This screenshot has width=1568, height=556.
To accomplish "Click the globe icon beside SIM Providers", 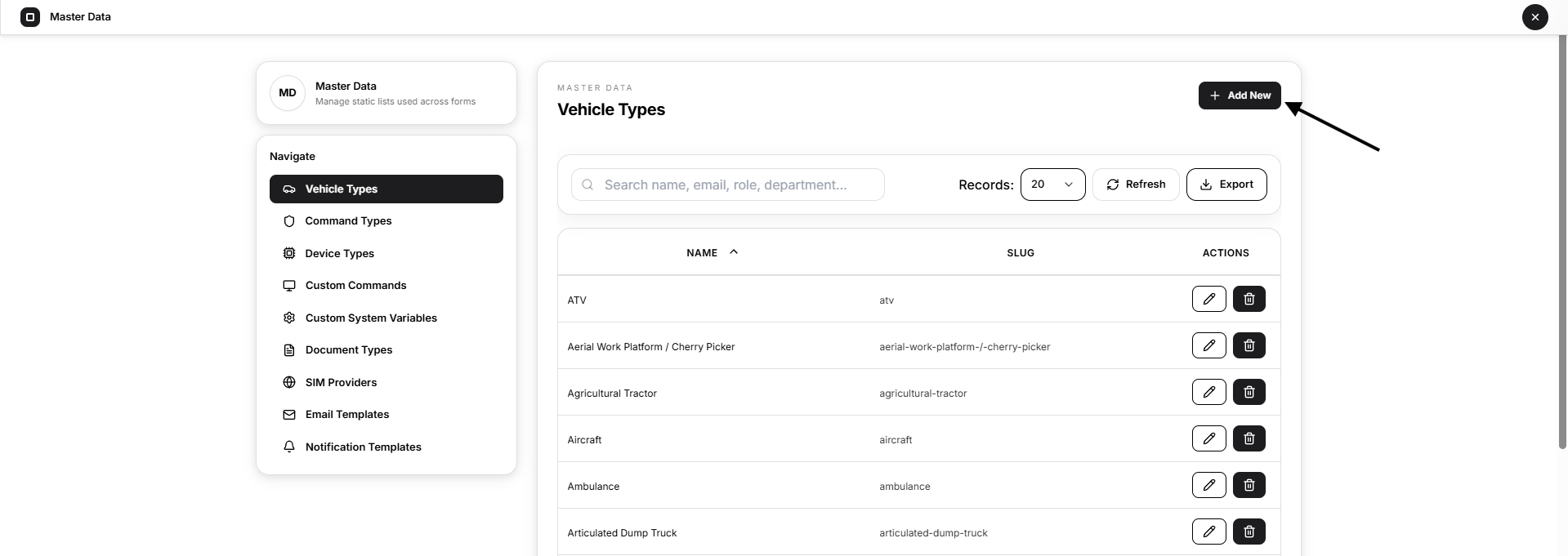I will click(x=289, y=382).
